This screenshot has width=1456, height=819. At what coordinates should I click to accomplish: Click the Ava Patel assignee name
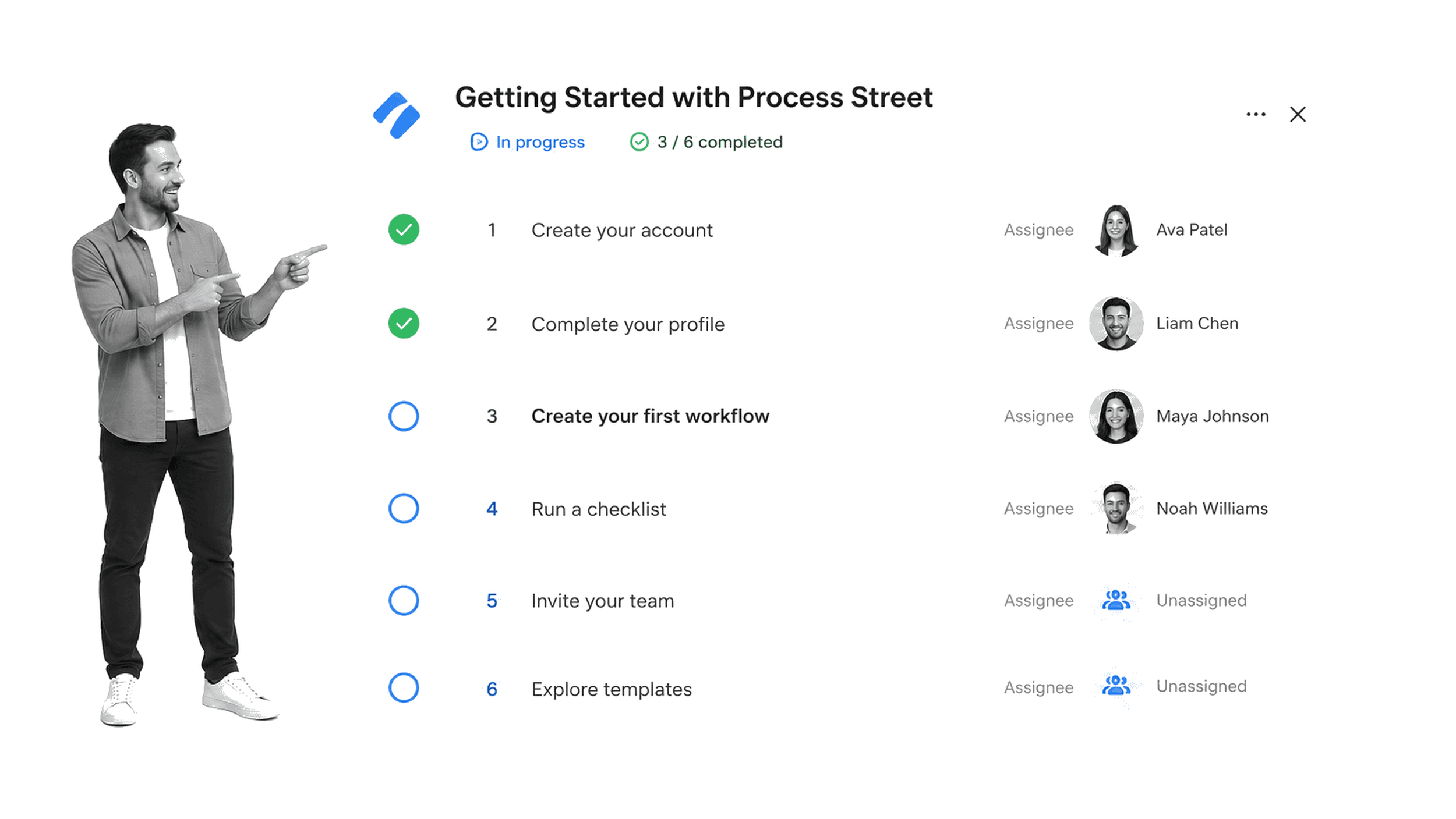1192,230
